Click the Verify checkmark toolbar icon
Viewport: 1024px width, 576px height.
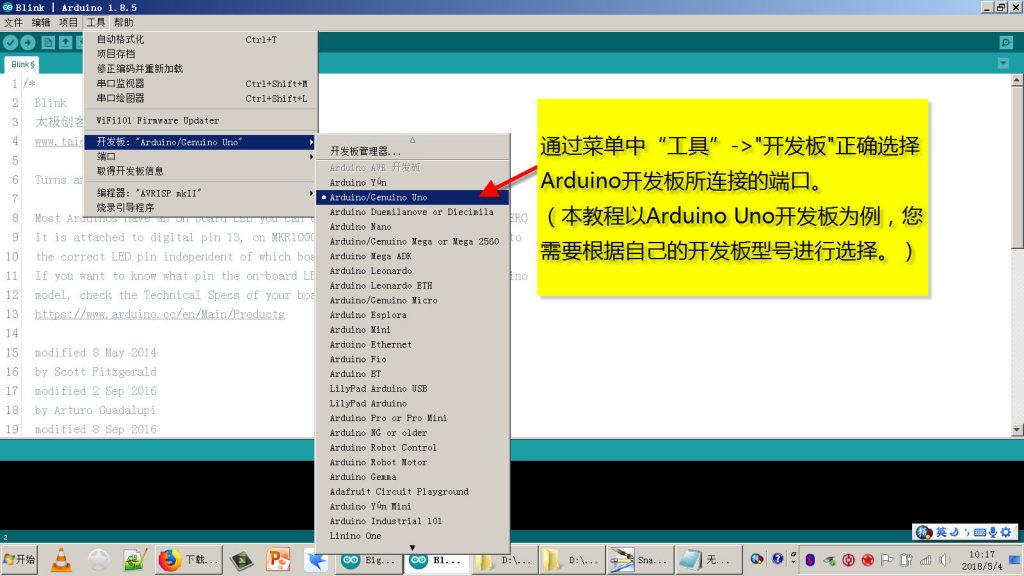(x=10, y=42)
